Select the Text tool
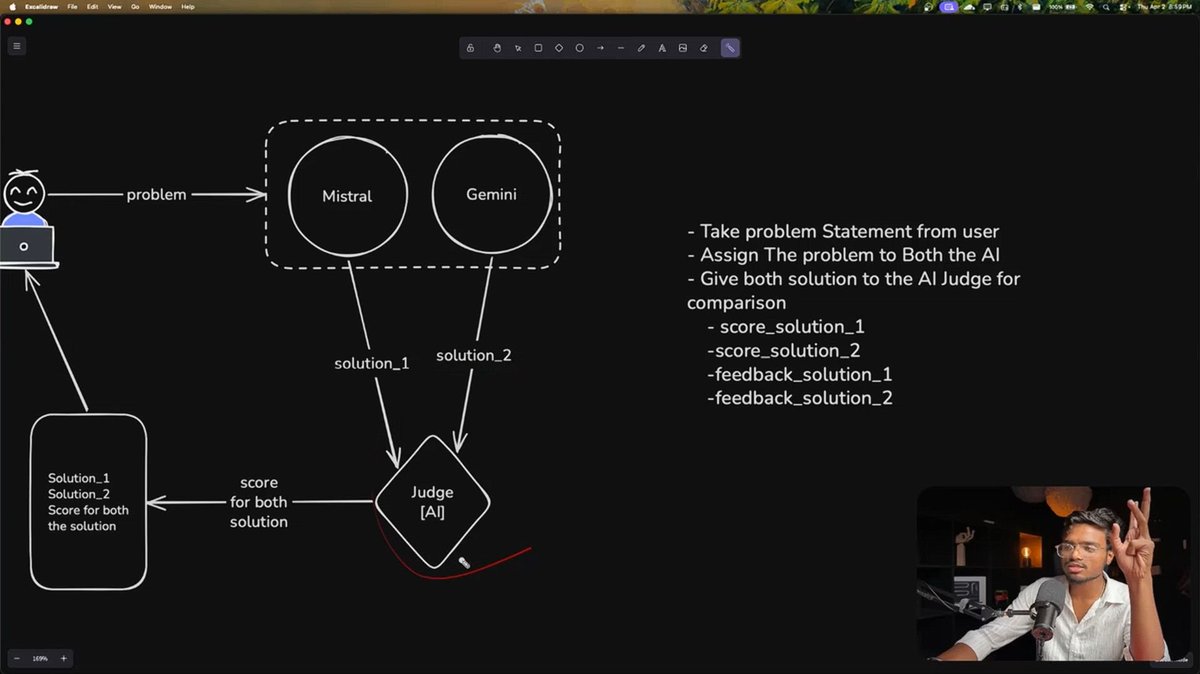Image resolution: width=1200 pixels, height=674 pixels. click(662, 48)
